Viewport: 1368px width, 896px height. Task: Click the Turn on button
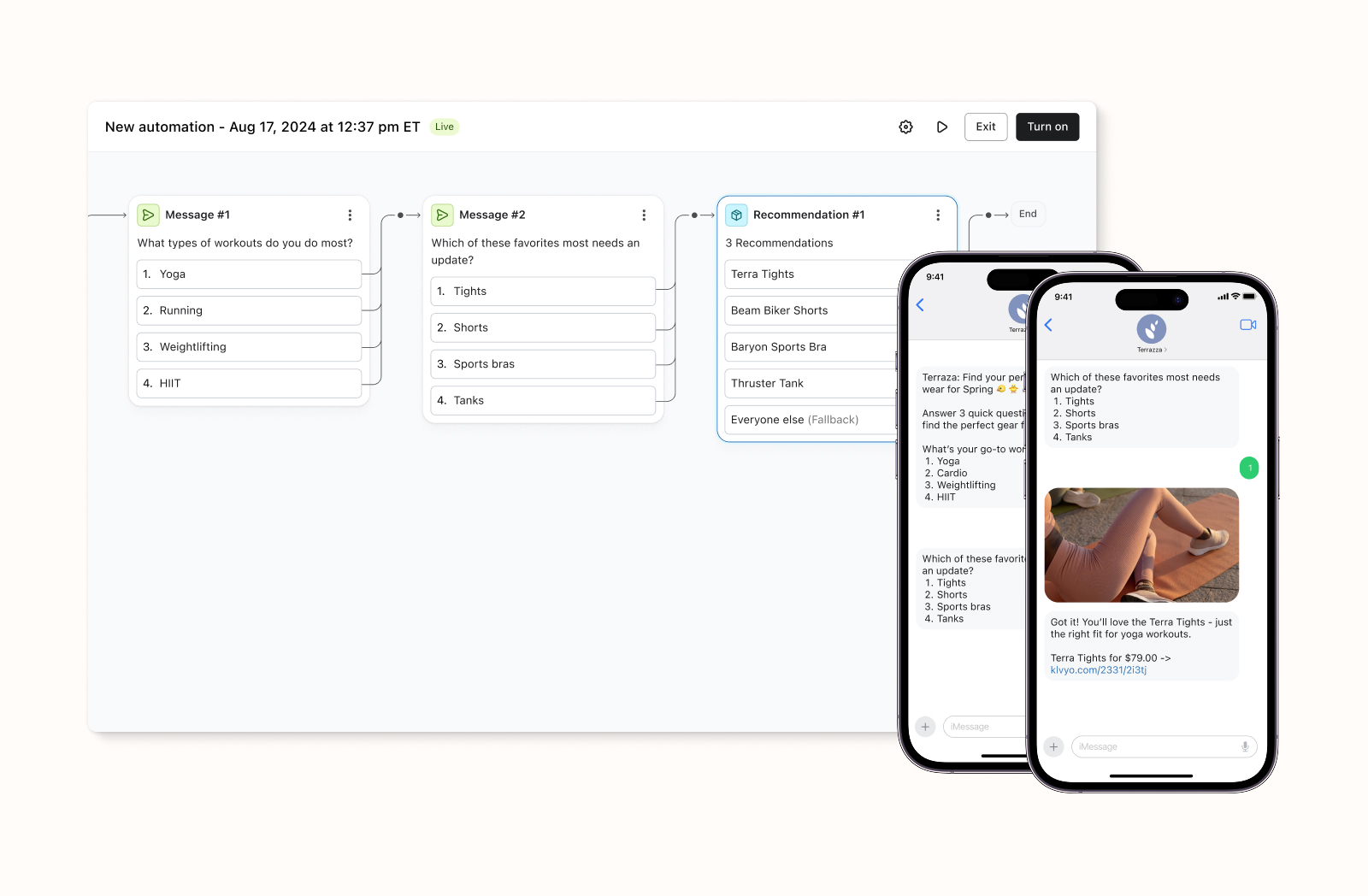[x=1047, y=127]
